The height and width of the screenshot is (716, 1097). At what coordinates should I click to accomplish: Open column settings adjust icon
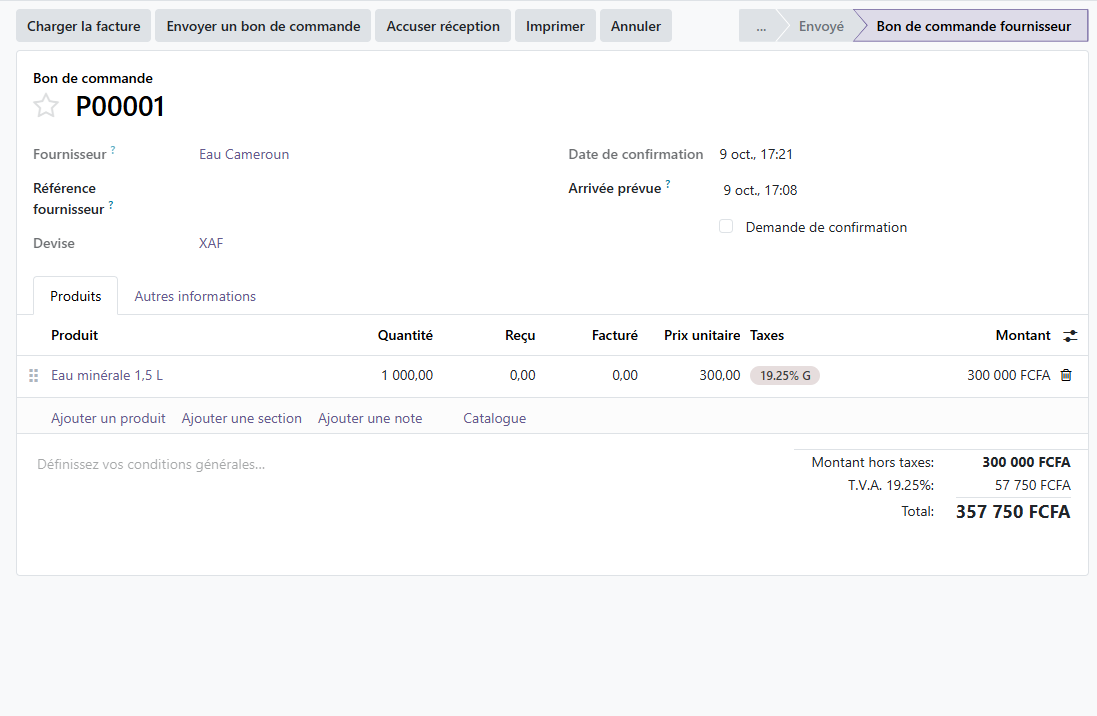pyautogui.click(x=1070, y=336)
